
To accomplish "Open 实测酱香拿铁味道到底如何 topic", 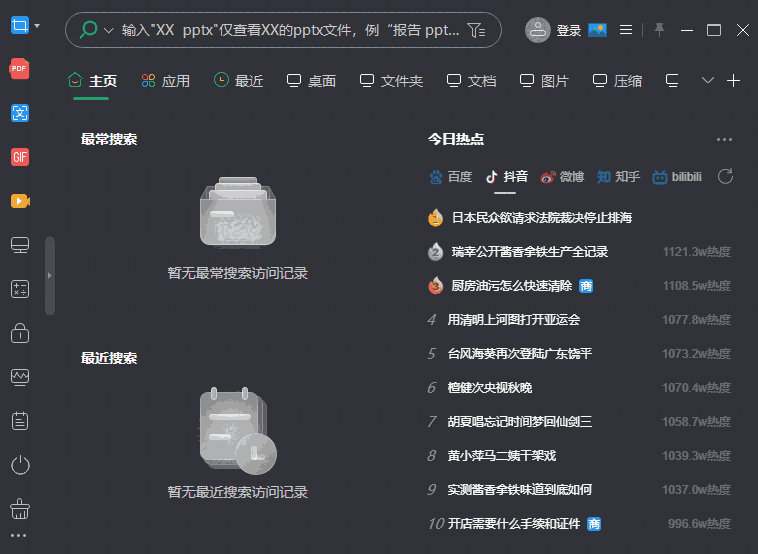I will [520, 490].
